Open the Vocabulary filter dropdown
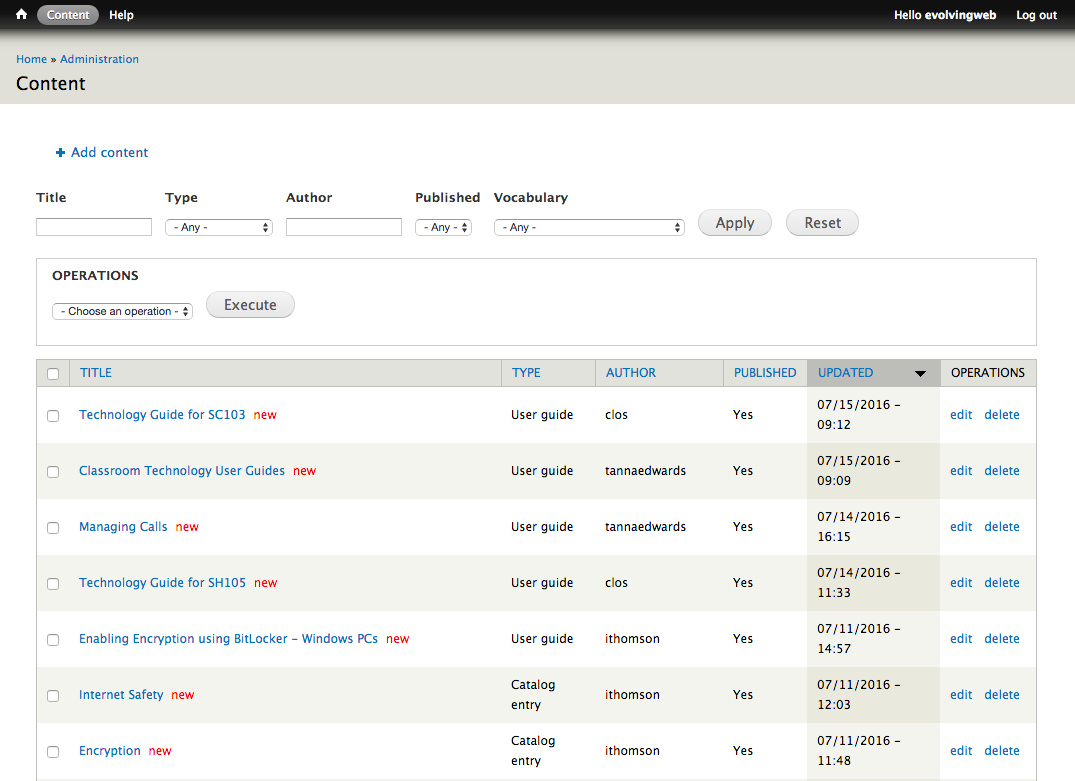 coord(588,228)
